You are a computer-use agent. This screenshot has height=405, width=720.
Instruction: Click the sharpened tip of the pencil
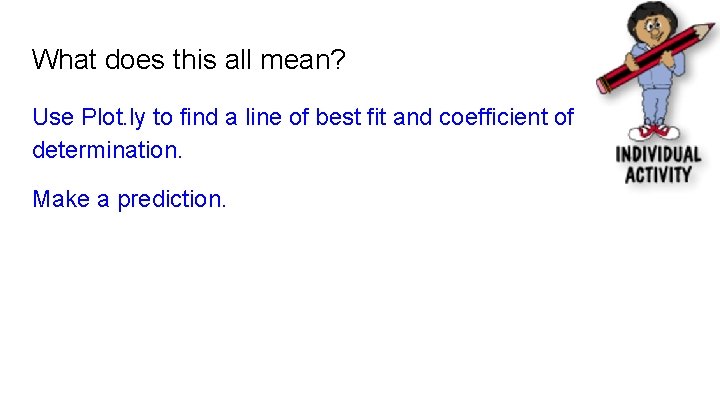pos(706,29)
